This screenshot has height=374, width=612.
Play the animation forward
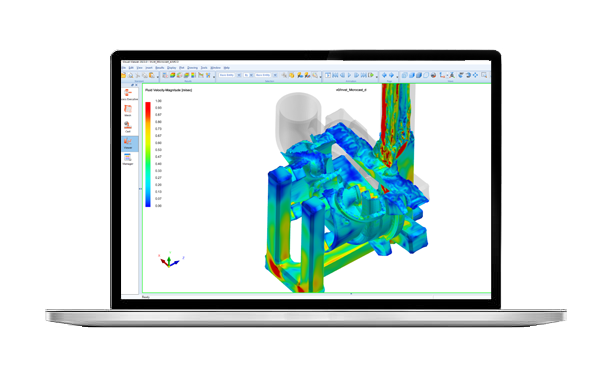coord(349,75)
